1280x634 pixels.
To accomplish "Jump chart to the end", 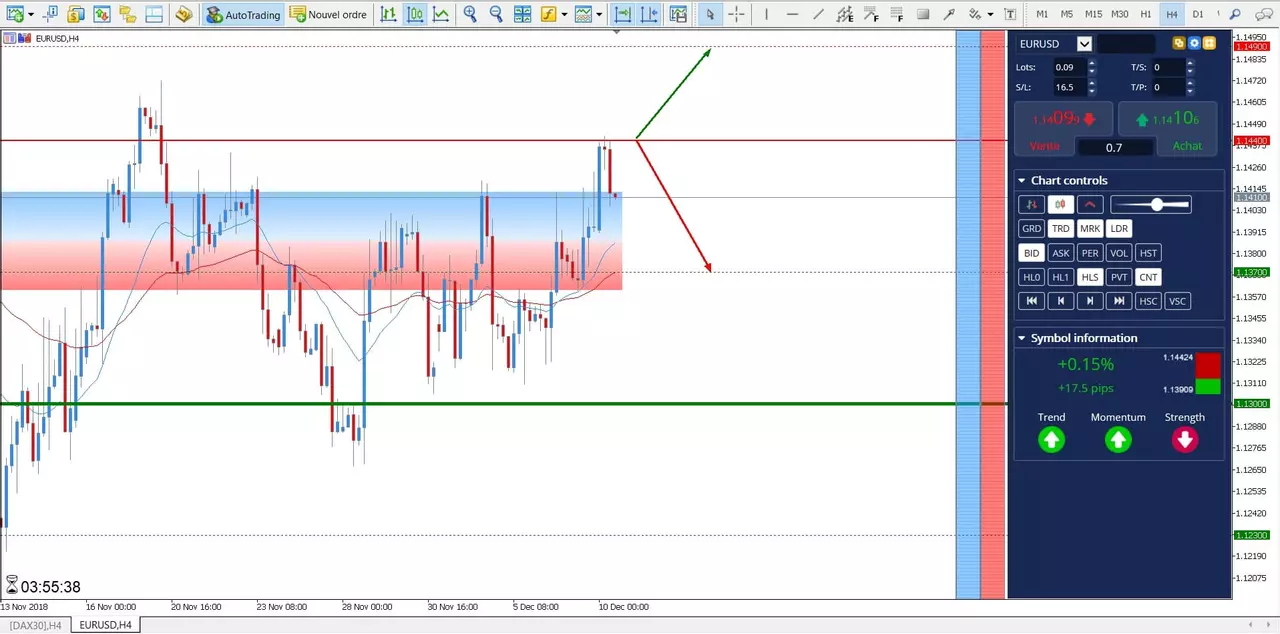I will (1119, 301).
